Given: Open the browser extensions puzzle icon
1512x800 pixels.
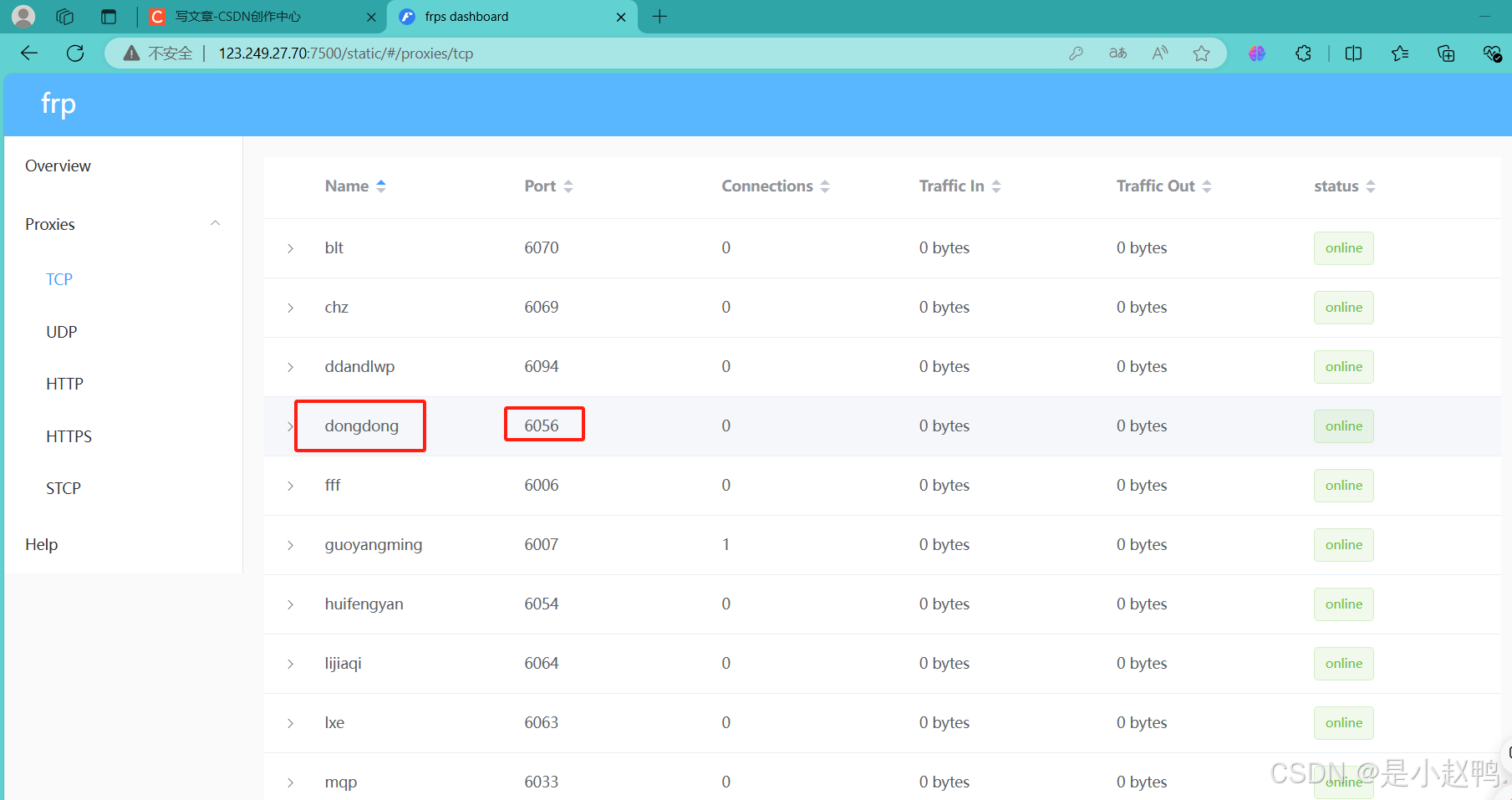Looking at the screenshot, I should click(1303, 54).
